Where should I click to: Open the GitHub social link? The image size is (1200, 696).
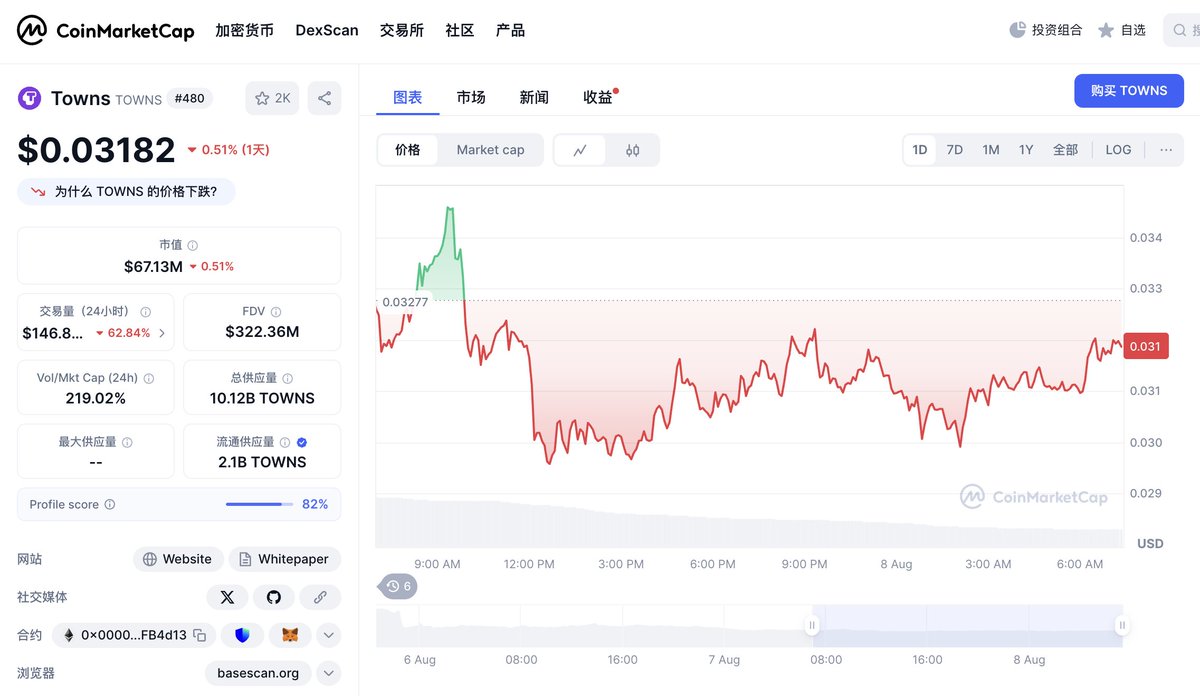[274, 597]
